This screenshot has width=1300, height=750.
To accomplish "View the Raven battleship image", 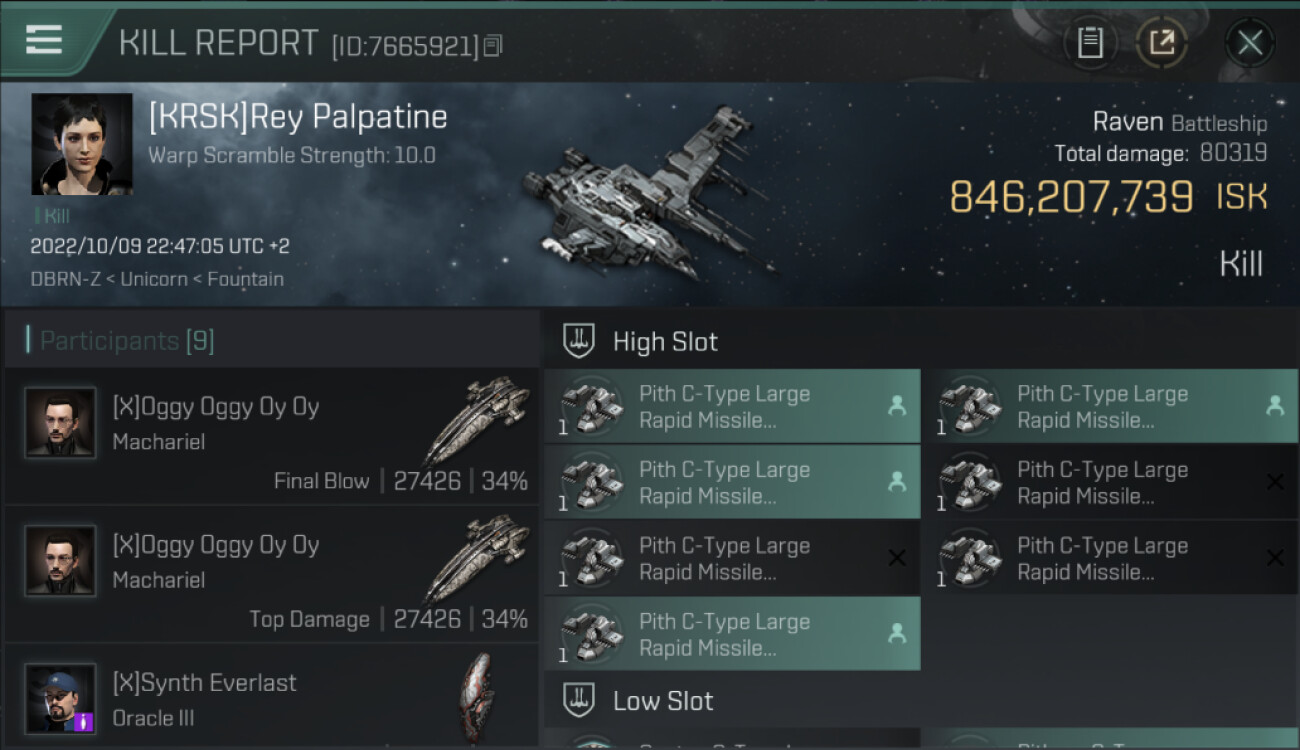I will click(x=645, y=195).
